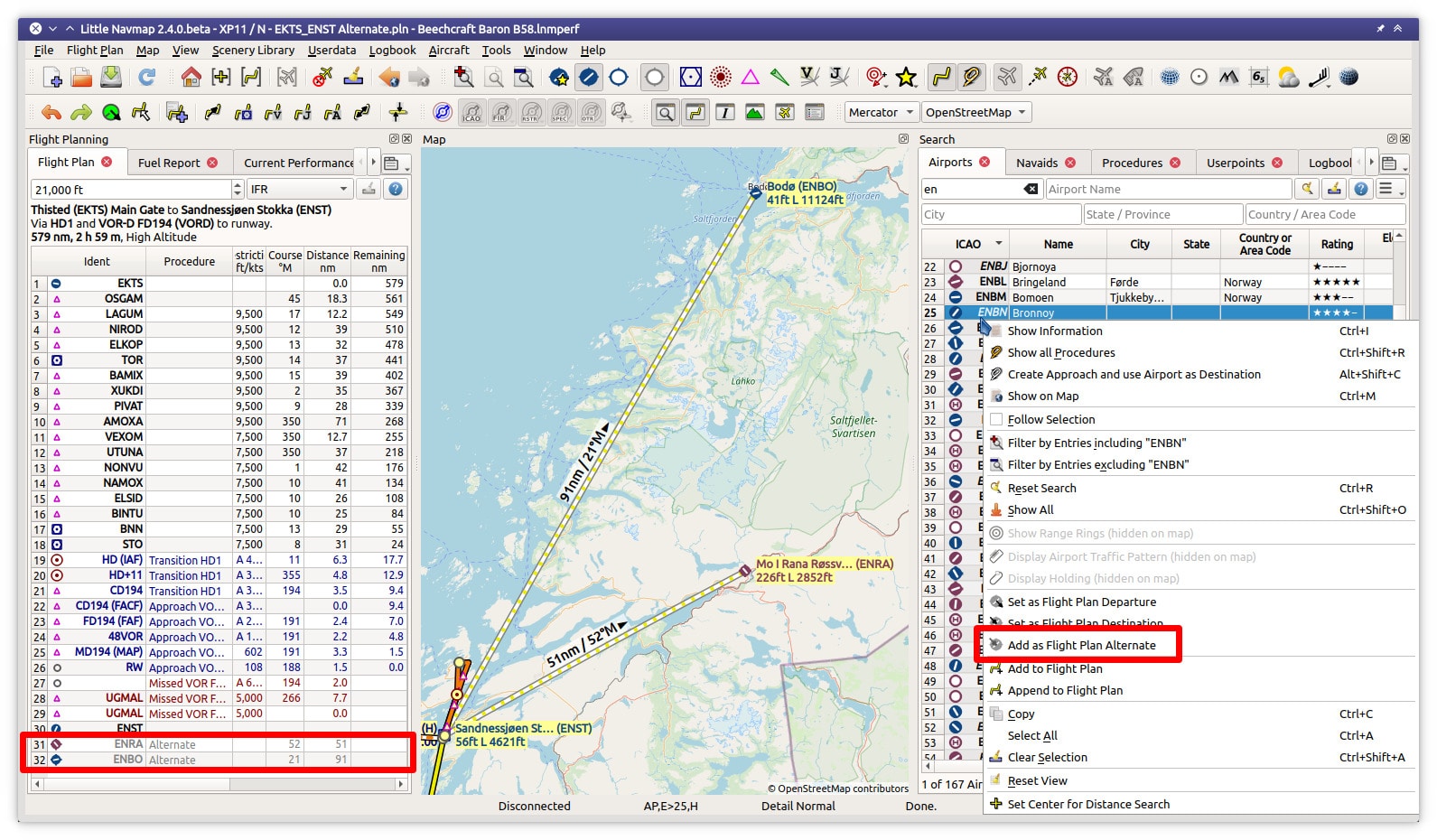Open the OpenStreetMap theme dropdown
This screenshot has height=840, width=1437.
tap(975, 113)
